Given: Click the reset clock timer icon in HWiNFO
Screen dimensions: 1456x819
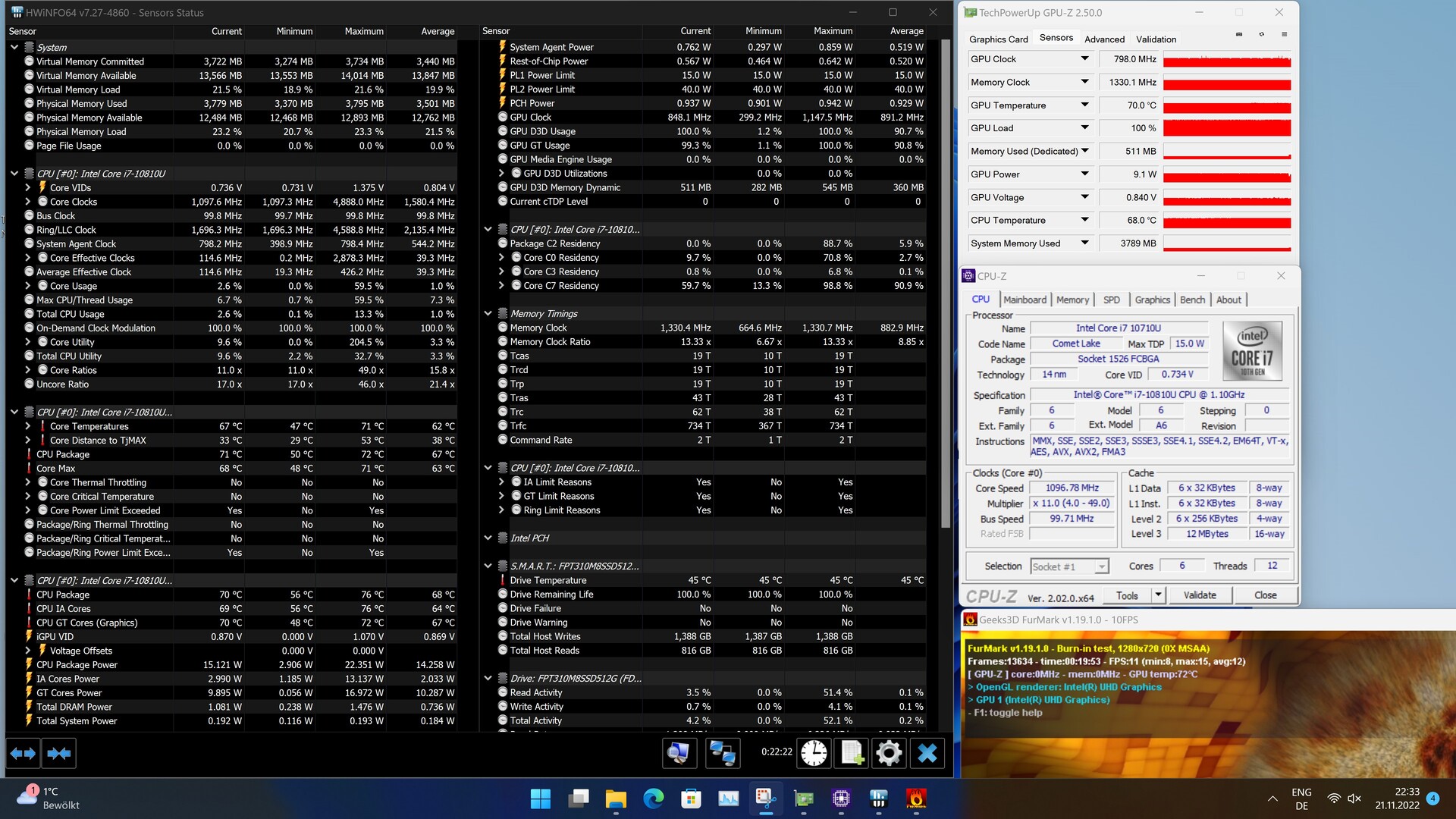Looking at the screenshot, I should tap(814, 753).
